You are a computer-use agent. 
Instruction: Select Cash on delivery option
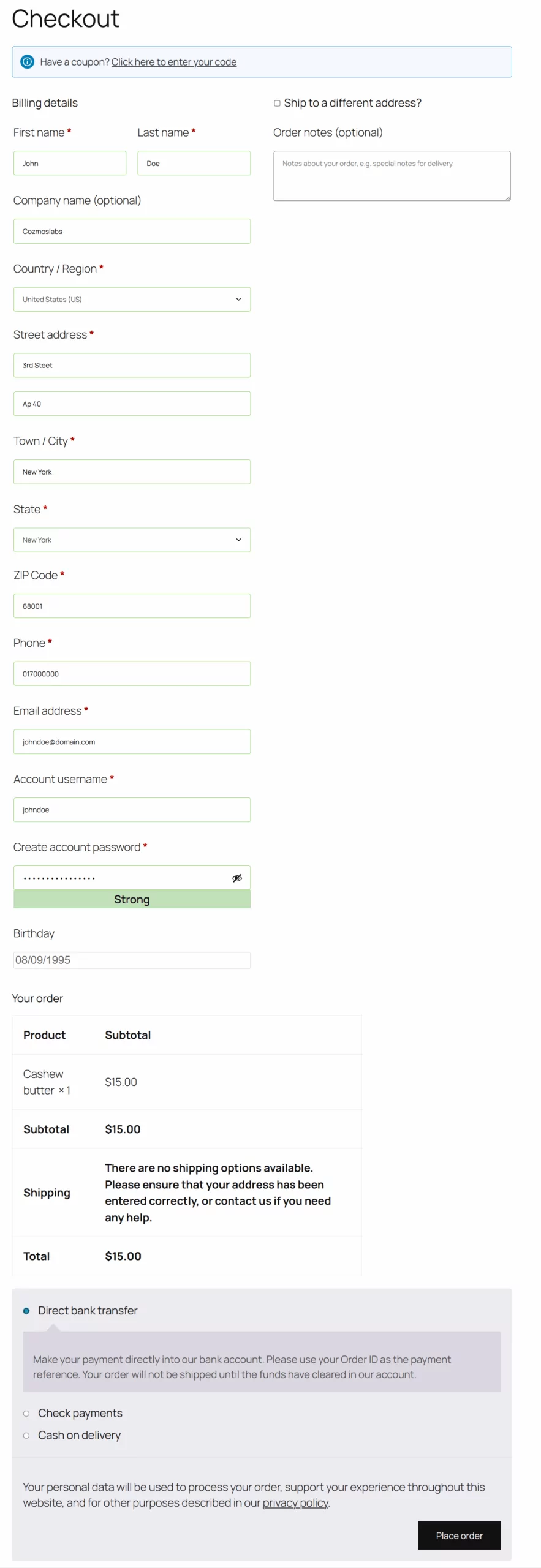click(x=26, y=1436)
